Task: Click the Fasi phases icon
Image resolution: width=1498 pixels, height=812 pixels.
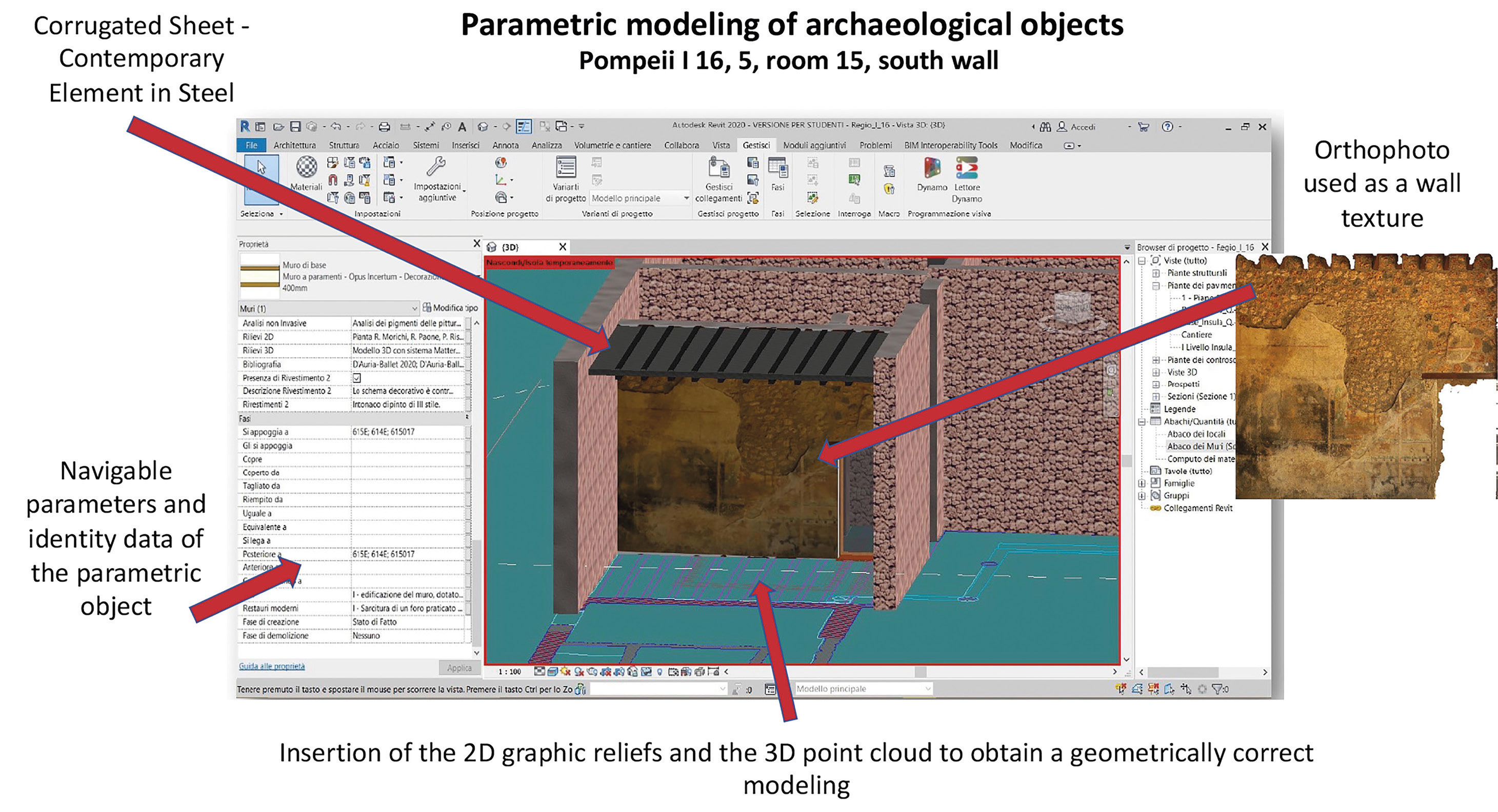Action: click(777, 173)
